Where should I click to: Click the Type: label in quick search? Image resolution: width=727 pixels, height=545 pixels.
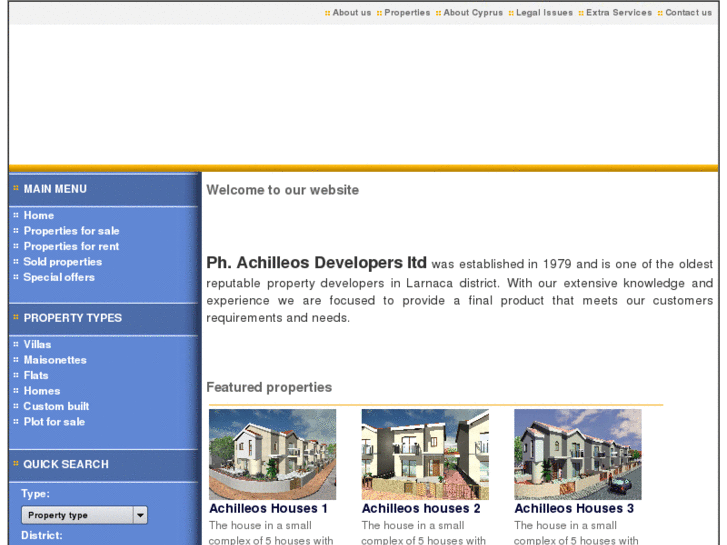[x=35, y=494]
